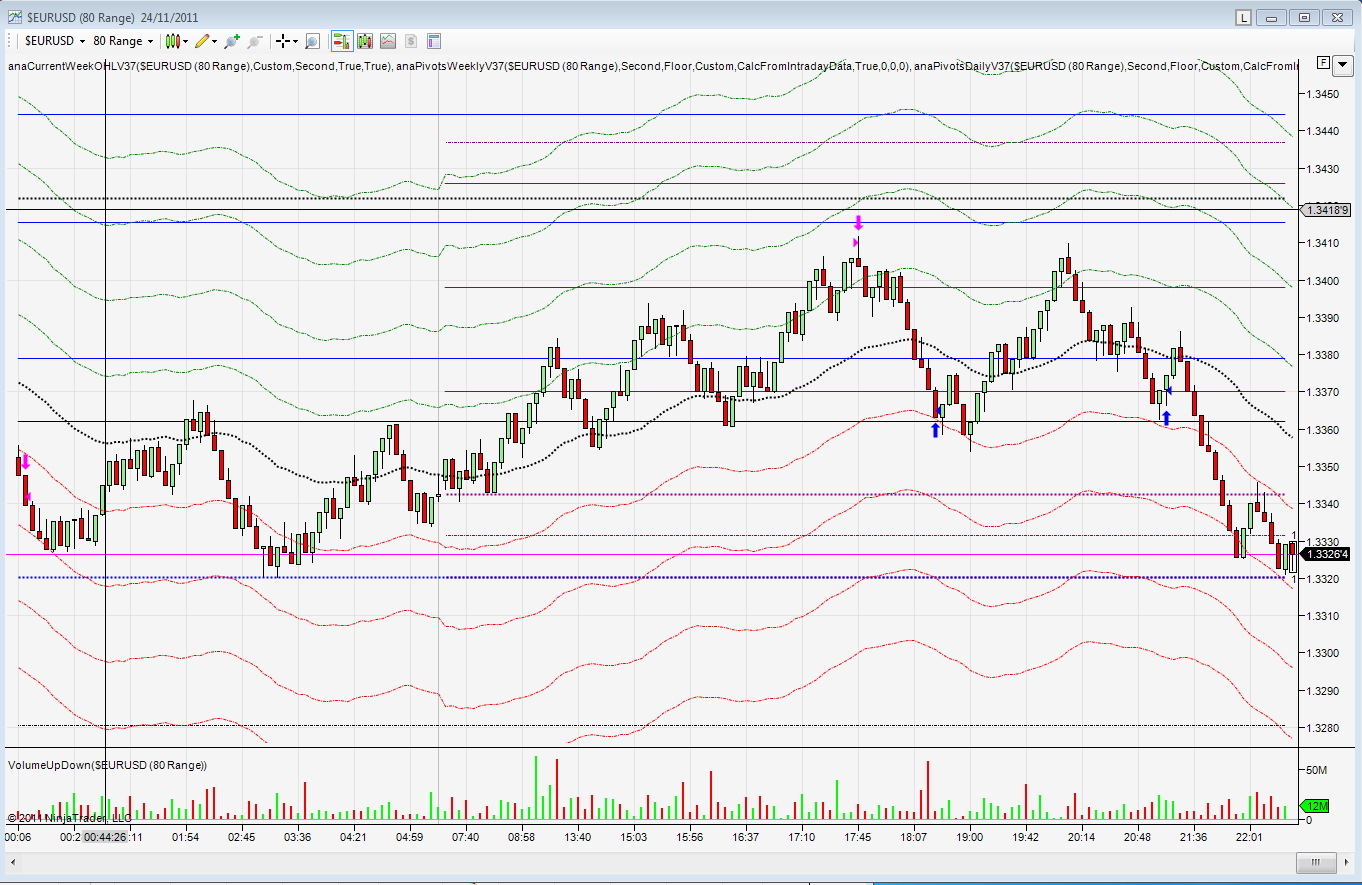The width and height of the screenshot is (1362, 885).
Task: Click the F button above price axis
Action: click(x=1323, y=62)
